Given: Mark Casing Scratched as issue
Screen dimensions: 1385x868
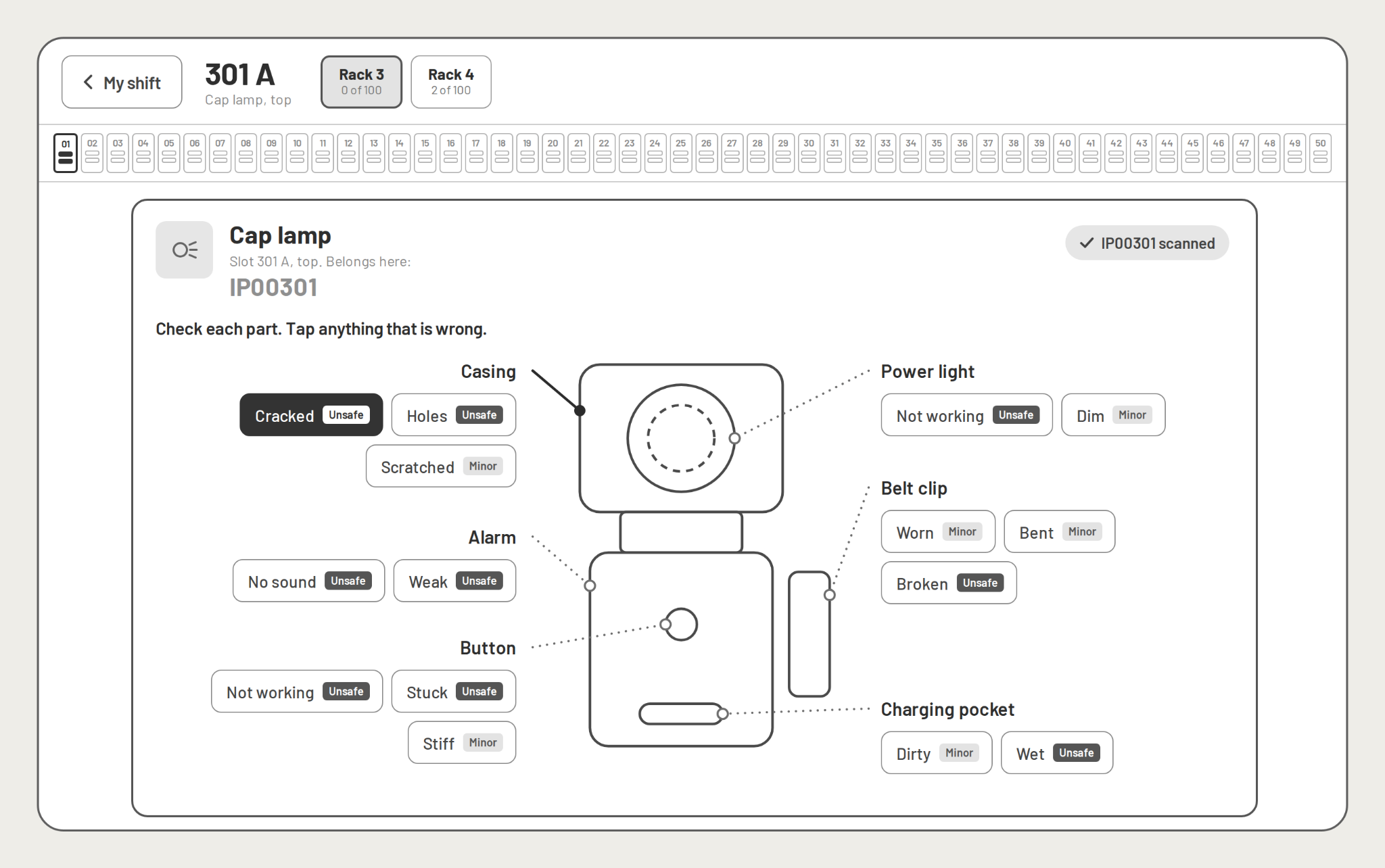Looking at the screenshot, I should [x=441, y=466].
